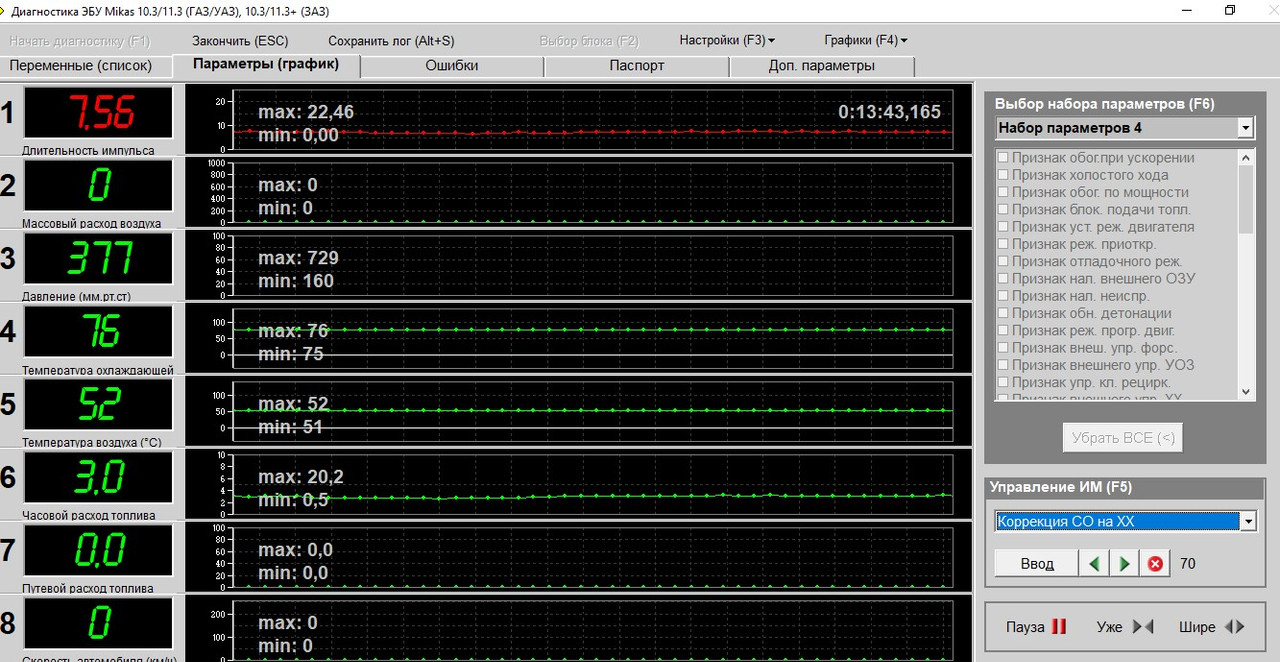Screen dimensions: 1280x662
Task: Toggle Признак блок. подачи топл. checkbox
Action: [x=1003, y=210]
